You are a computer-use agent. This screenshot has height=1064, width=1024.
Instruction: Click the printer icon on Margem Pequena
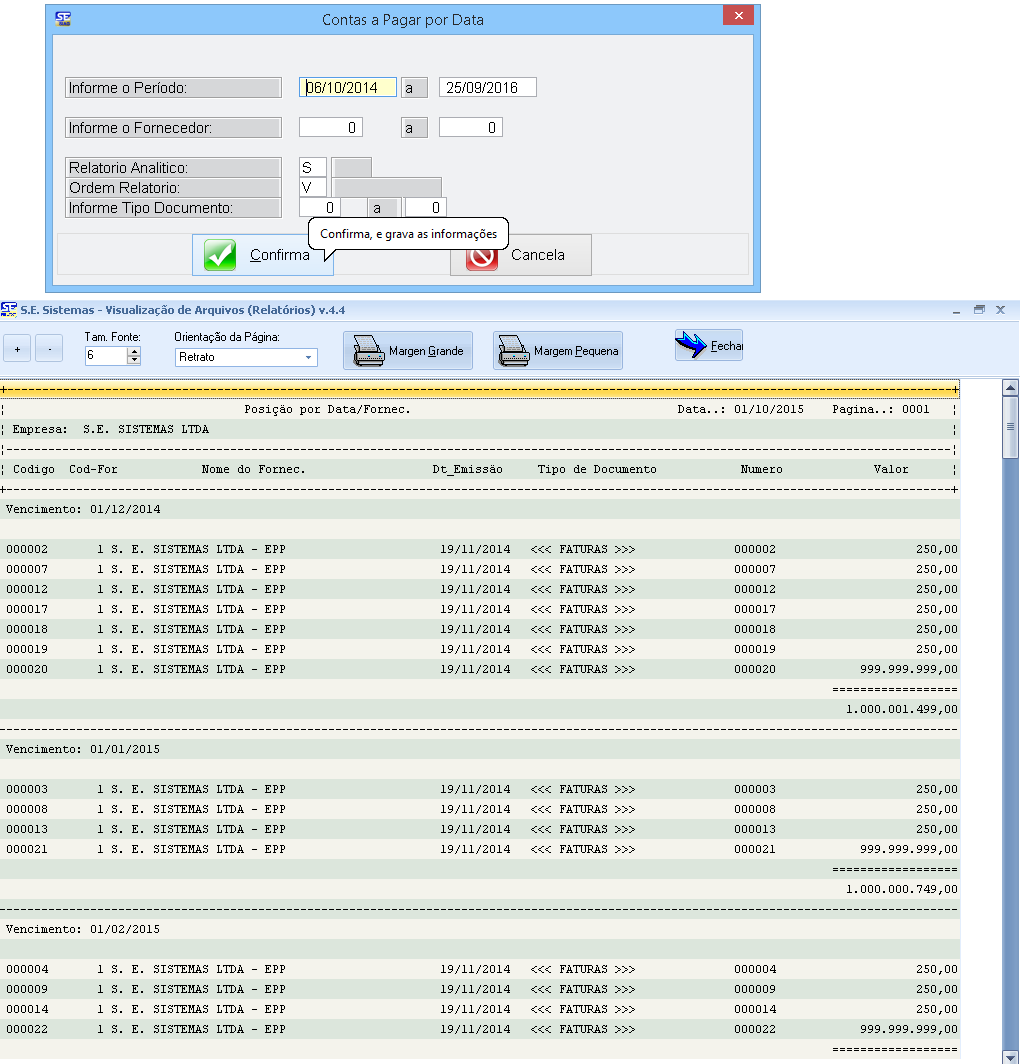(x=514, y=350)
